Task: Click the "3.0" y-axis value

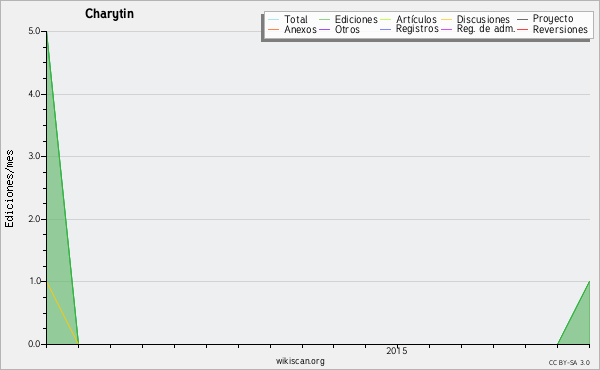Action: coord(34,156)
